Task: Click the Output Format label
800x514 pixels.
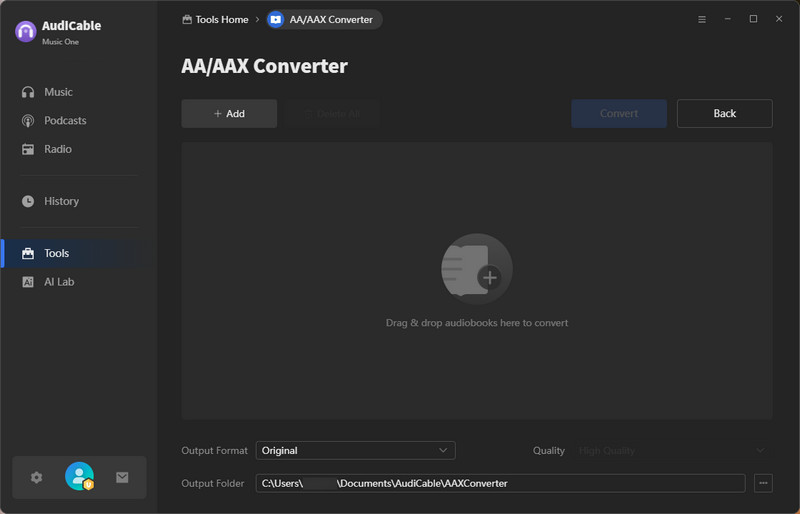Action: [214, 450]
